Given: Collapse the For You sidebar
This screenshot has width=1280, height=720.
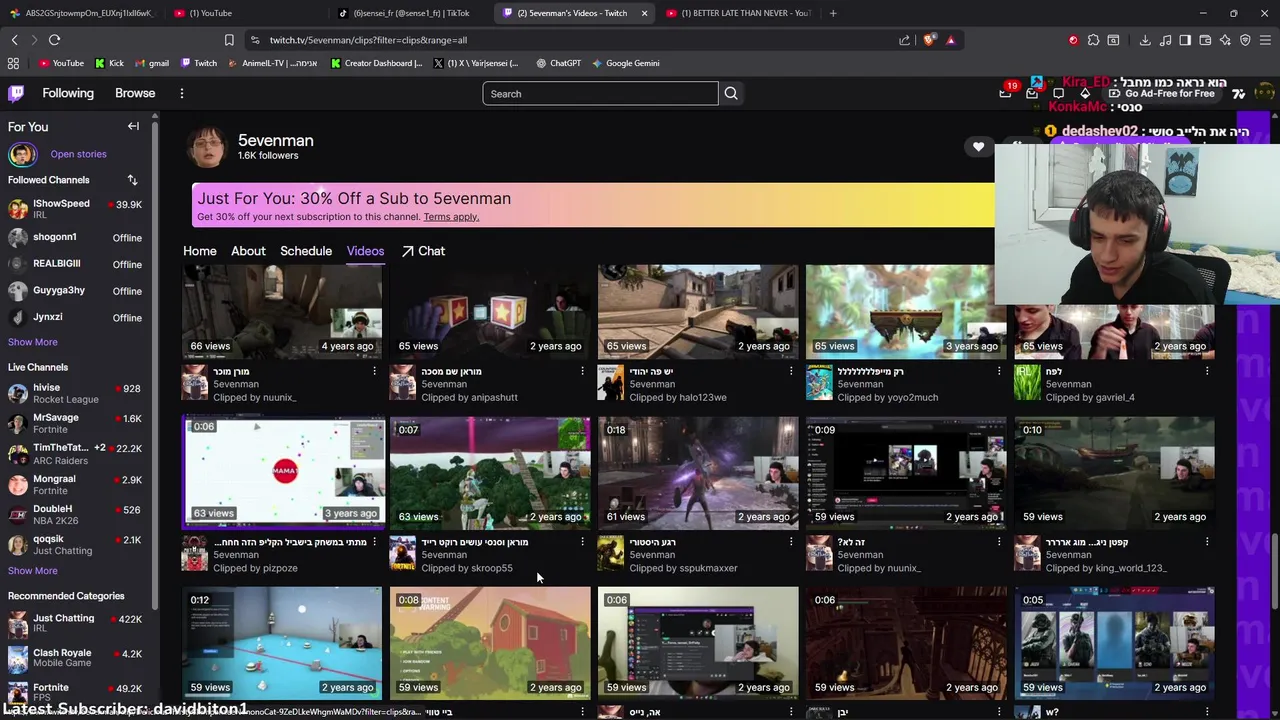Looking at the screenshot, I should (x=133, y=126).
